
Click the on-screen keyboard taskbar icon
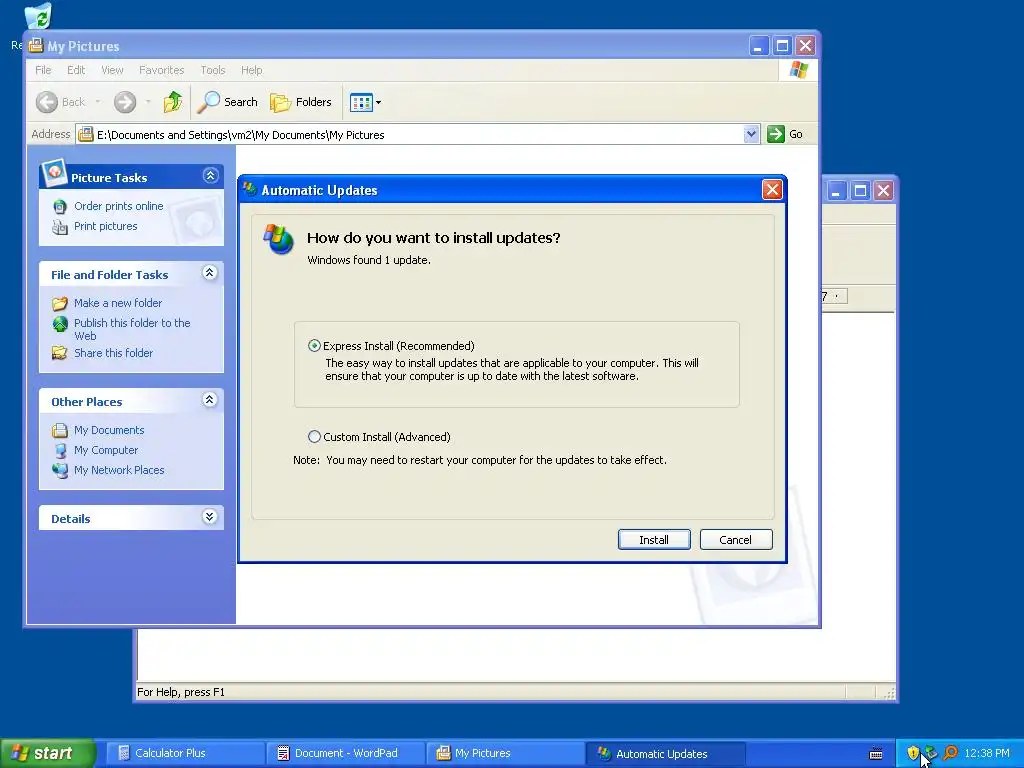pos(876,754)
